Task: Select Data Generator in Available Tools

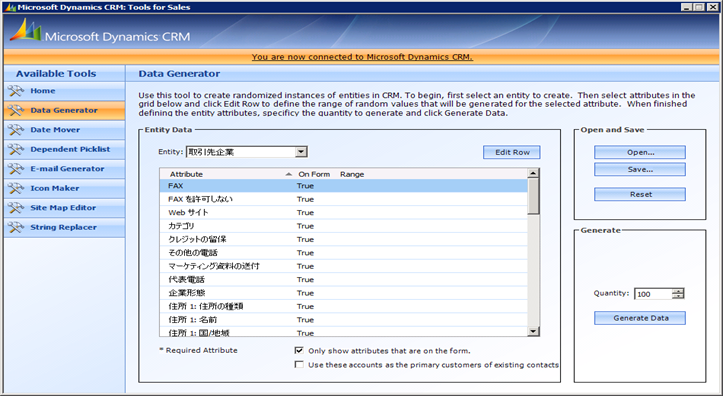Action: [x=65, y=110]
